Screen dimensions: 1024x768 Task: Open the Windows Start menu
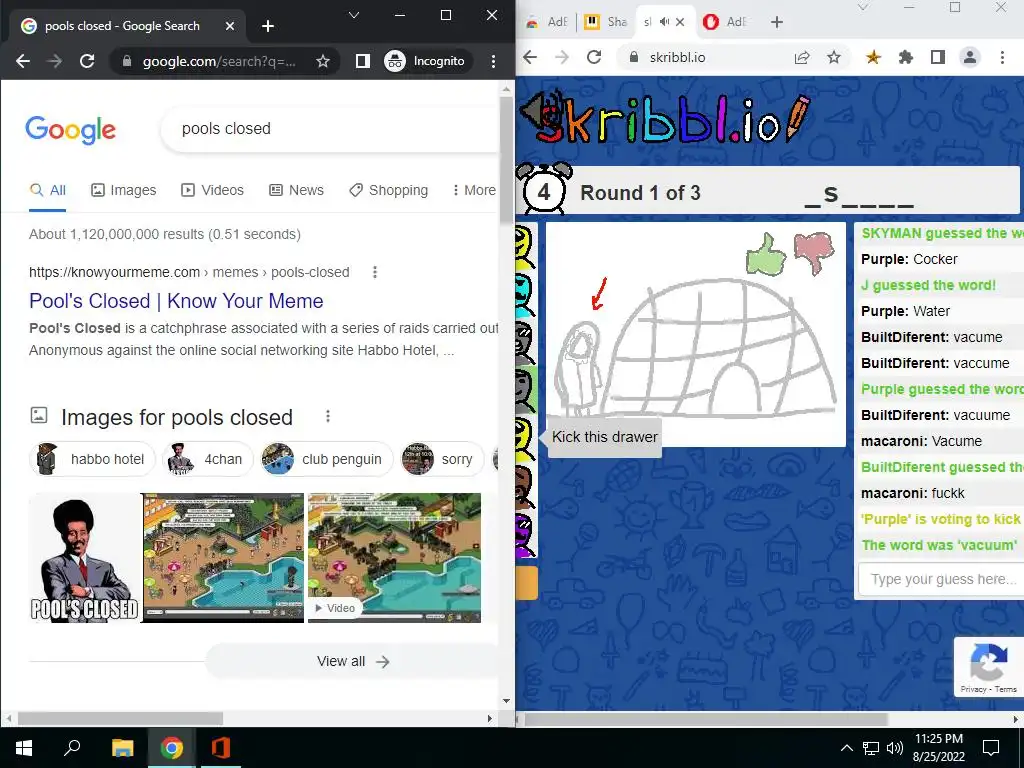(24, 748)
